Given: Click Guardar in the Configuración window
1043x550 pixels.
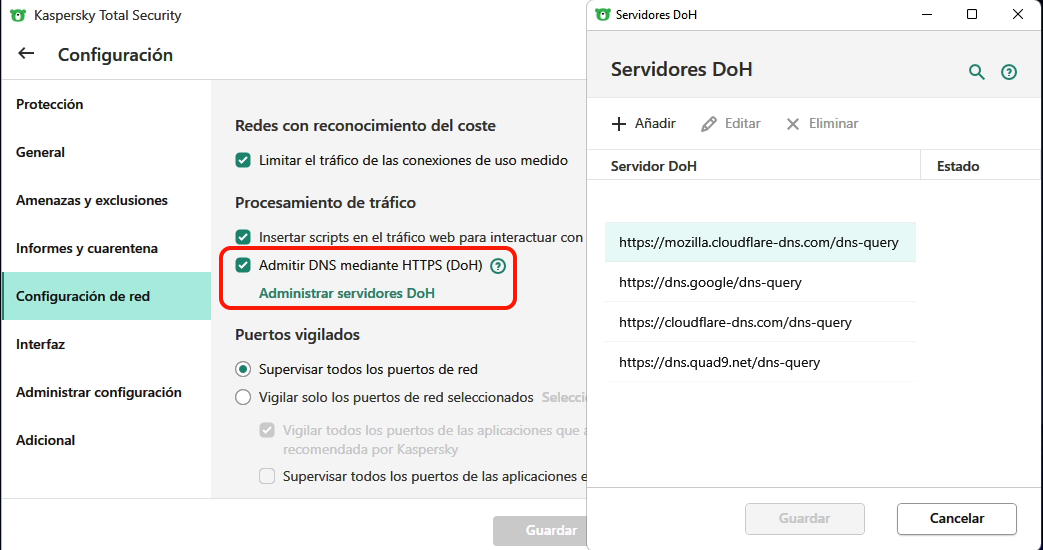Looking at the screenshot, I should click(x=539, y=530).
